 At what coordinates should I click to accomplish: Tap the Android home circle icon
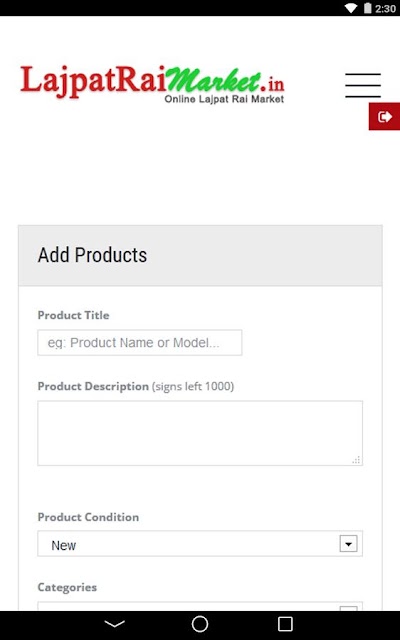click(200, 624)
